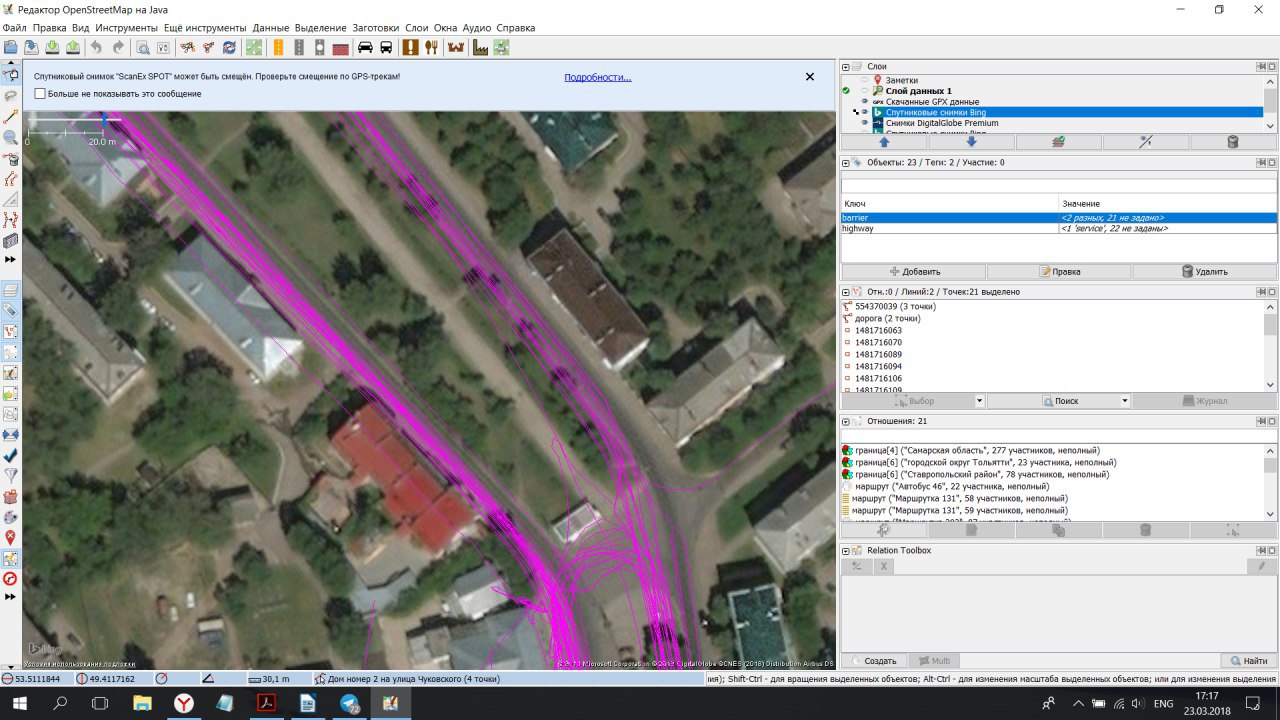Select the brick wall barrier preset icon
Image resolution: width=1280 pixels, height=720 pixels.
[x=340, y=47]
